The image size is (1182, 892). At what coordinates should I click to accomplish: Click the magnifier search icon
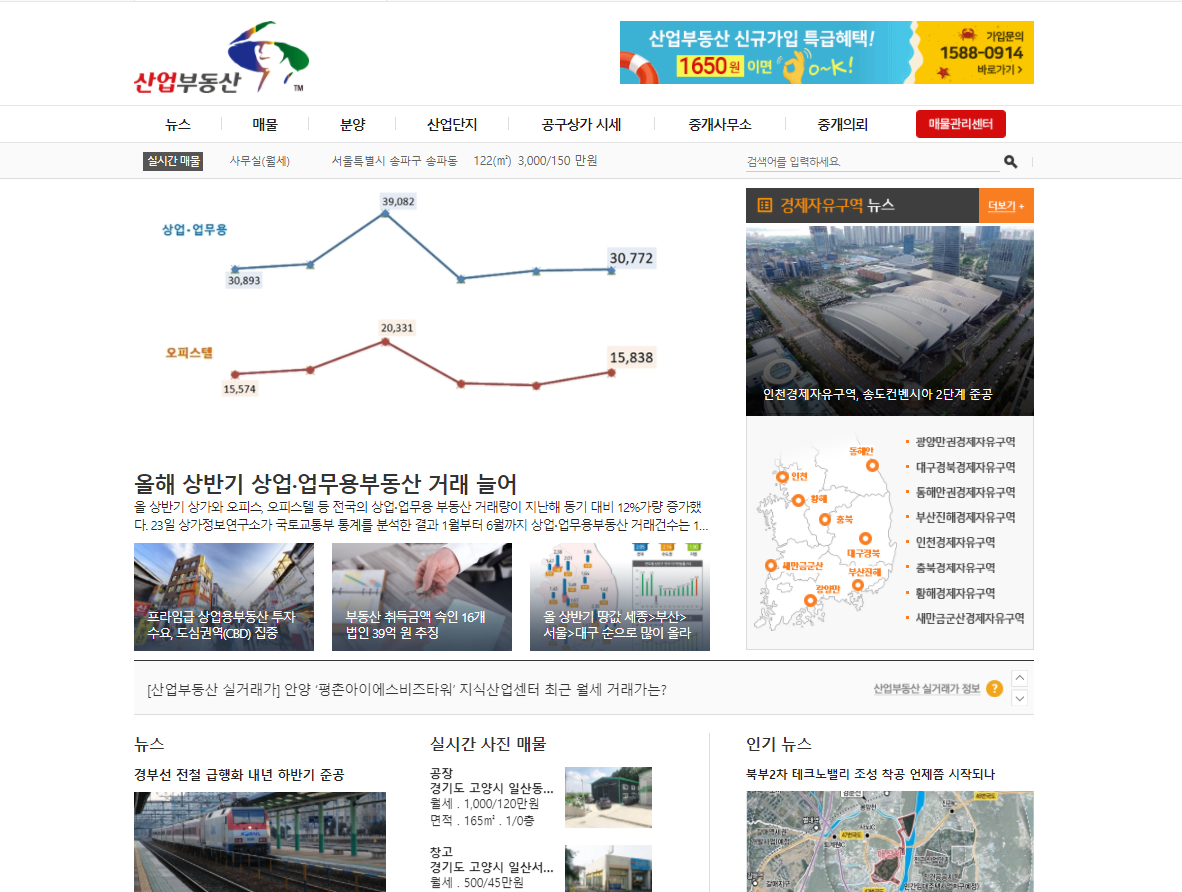tap(1010, 161)
